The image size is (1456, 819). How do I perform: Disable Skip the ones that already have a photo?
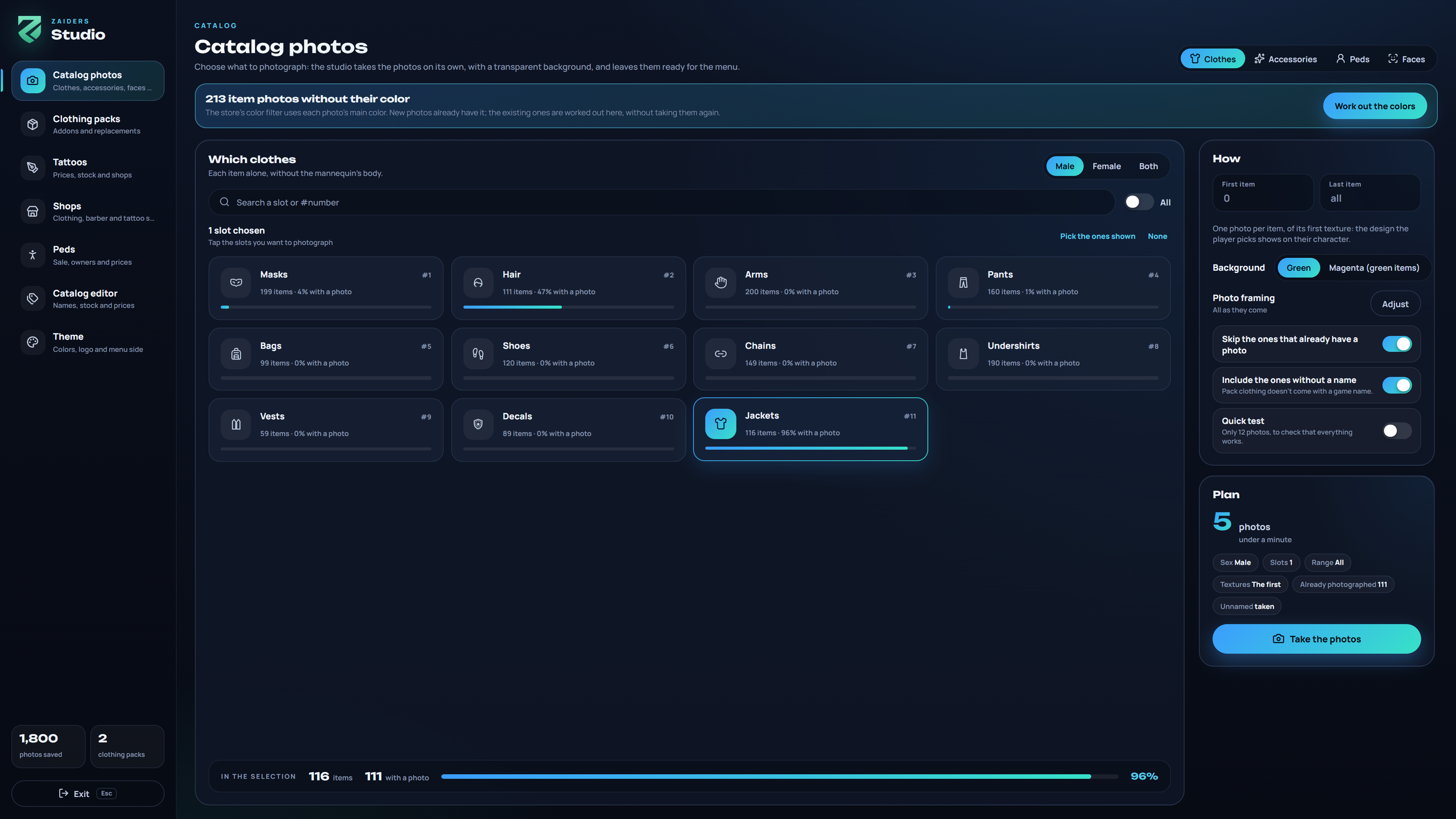[1397, 344]
